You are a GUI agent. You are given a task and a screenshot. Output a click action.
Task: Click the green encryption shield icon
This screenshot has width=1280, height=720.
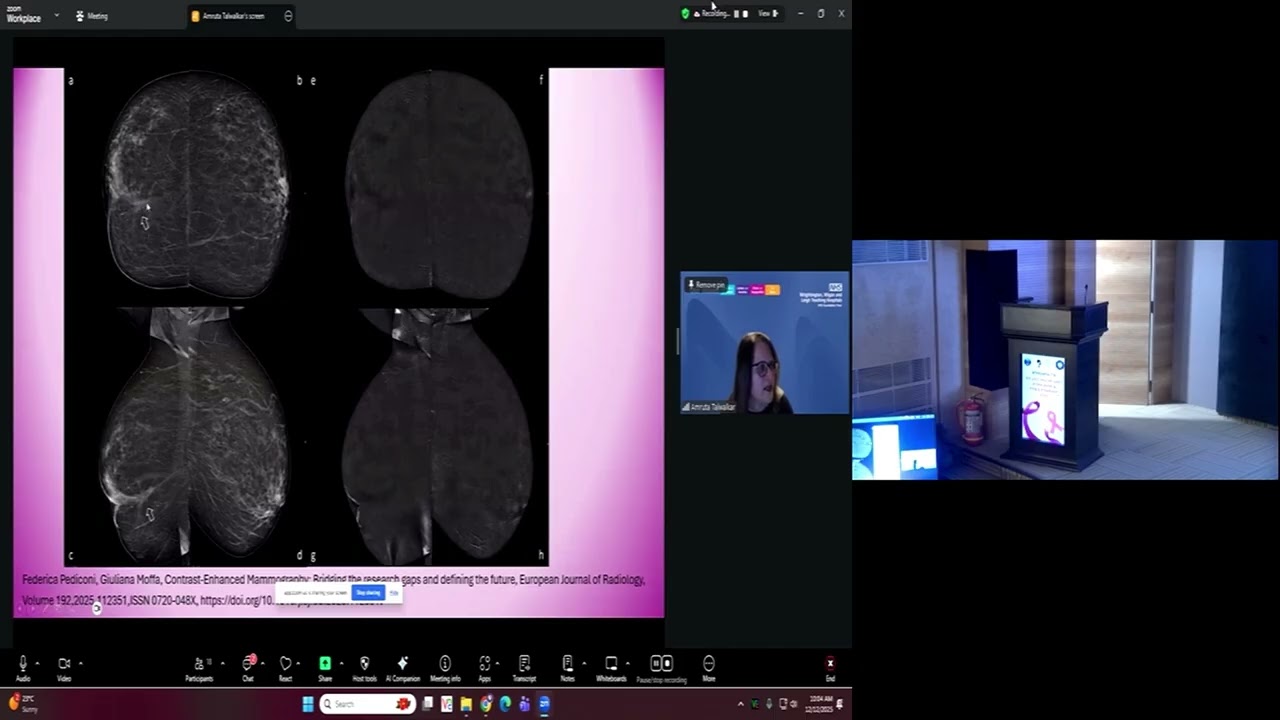685,14
